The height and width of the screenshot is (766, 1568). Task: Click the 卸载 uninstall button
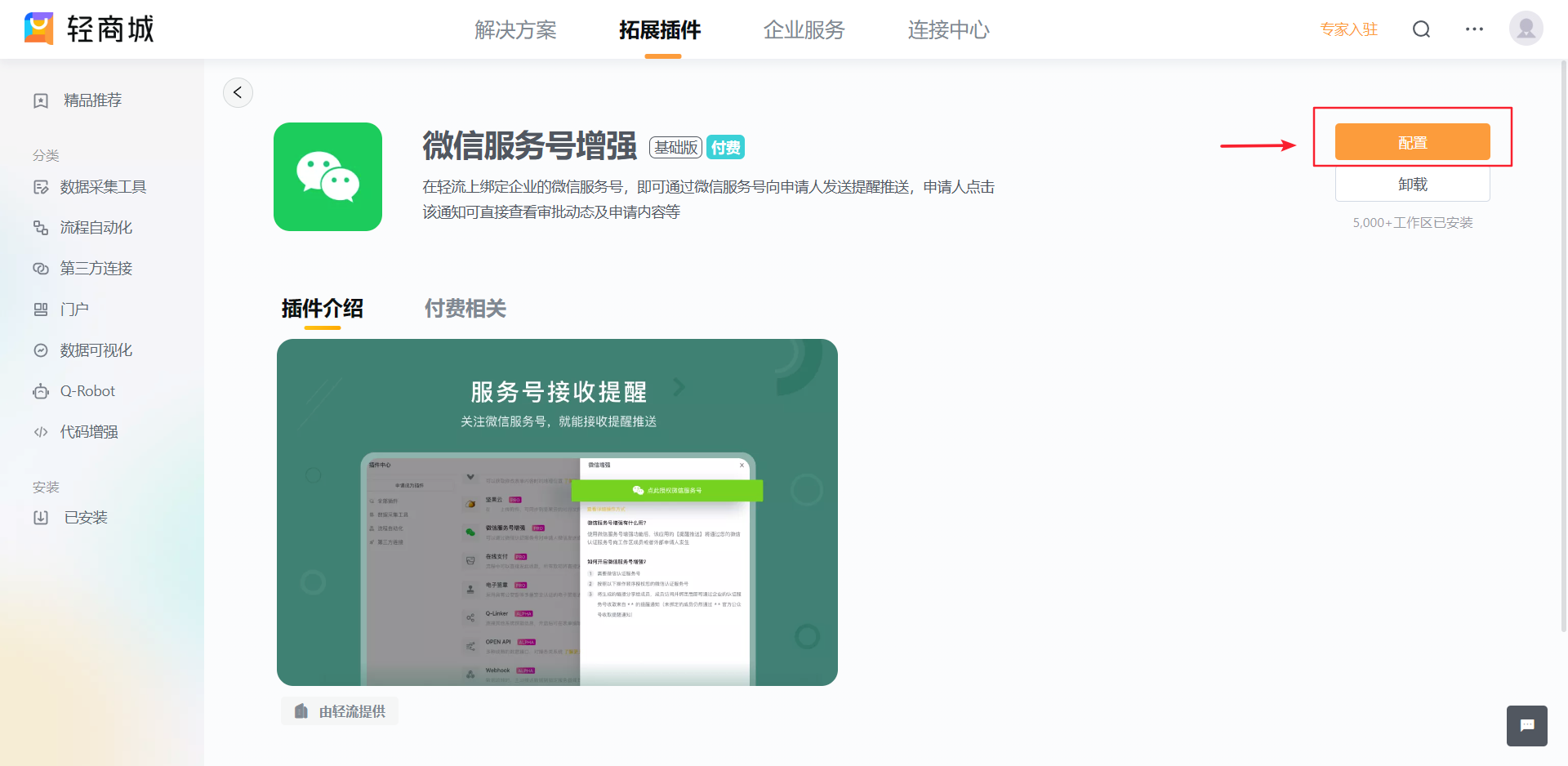tap(1413, 185)
